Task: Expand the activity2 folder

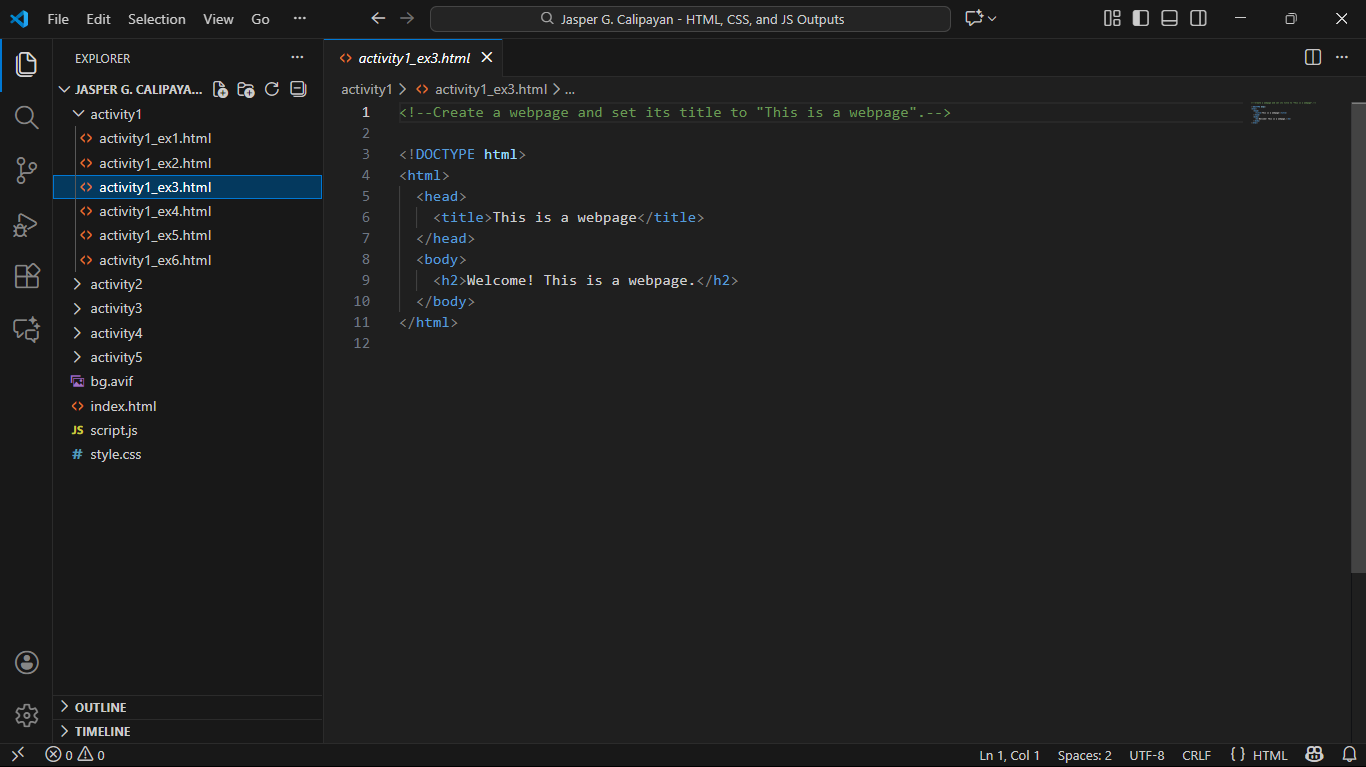Action: (116, 284)
